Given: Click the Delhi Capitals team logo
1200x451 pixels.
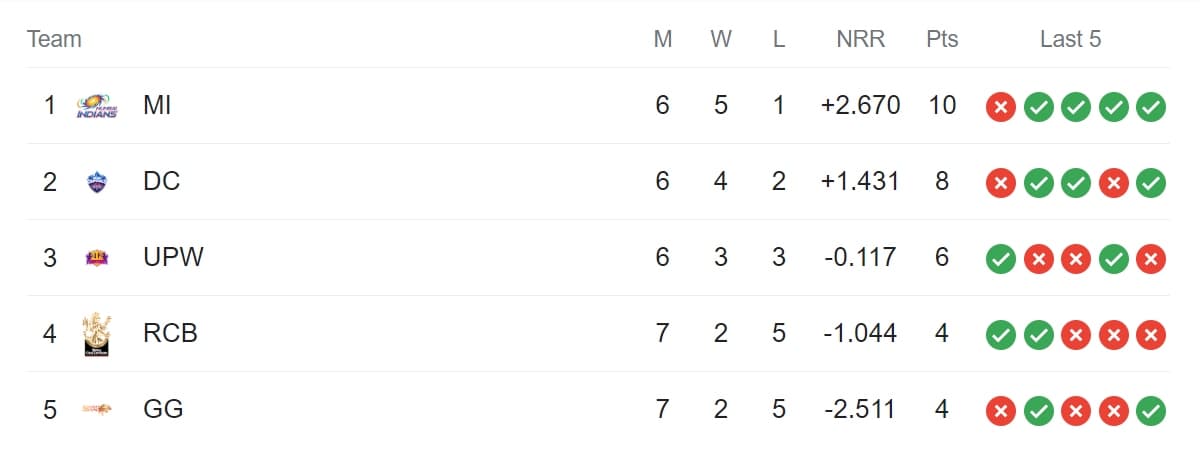Looking at the screenshot, I should click(97, 182).
